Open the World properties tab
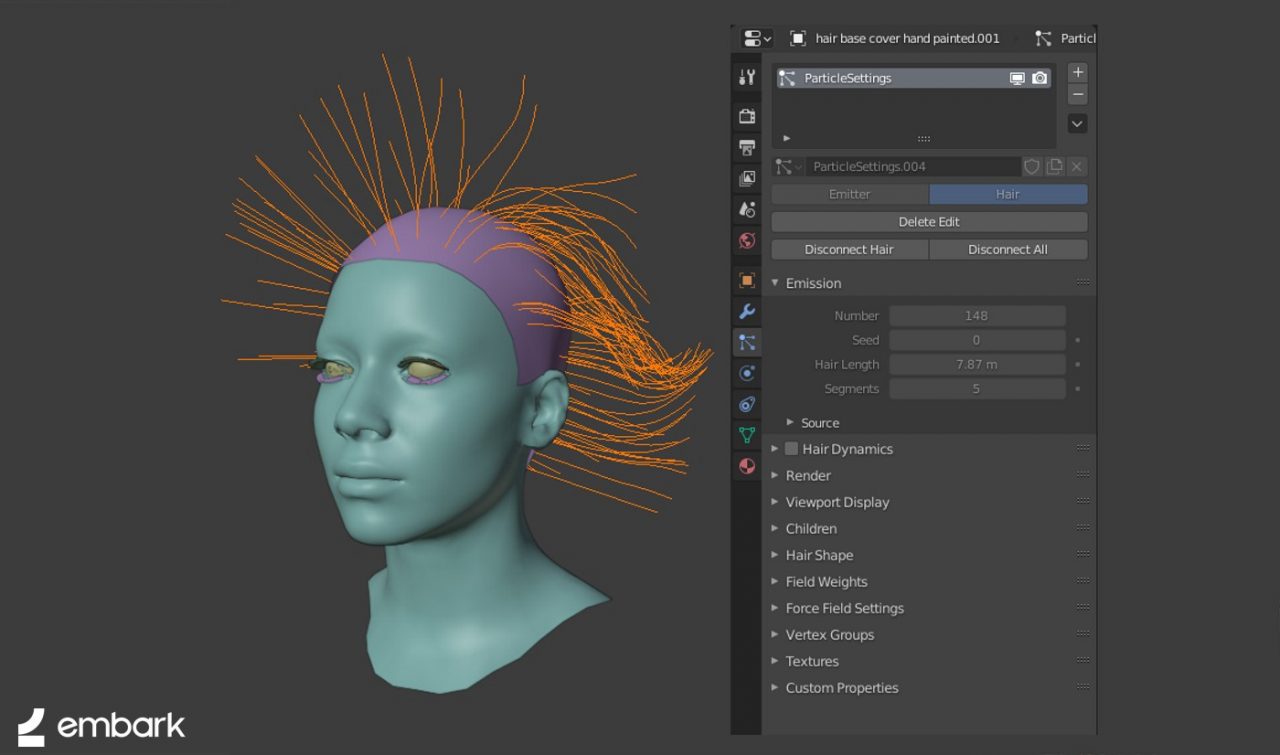 click(x=747, y=241)
